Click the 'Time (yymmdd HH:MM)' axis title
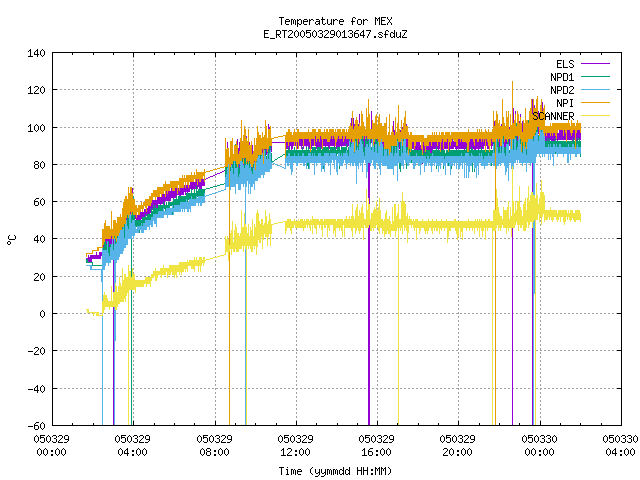 click(335, 471)
